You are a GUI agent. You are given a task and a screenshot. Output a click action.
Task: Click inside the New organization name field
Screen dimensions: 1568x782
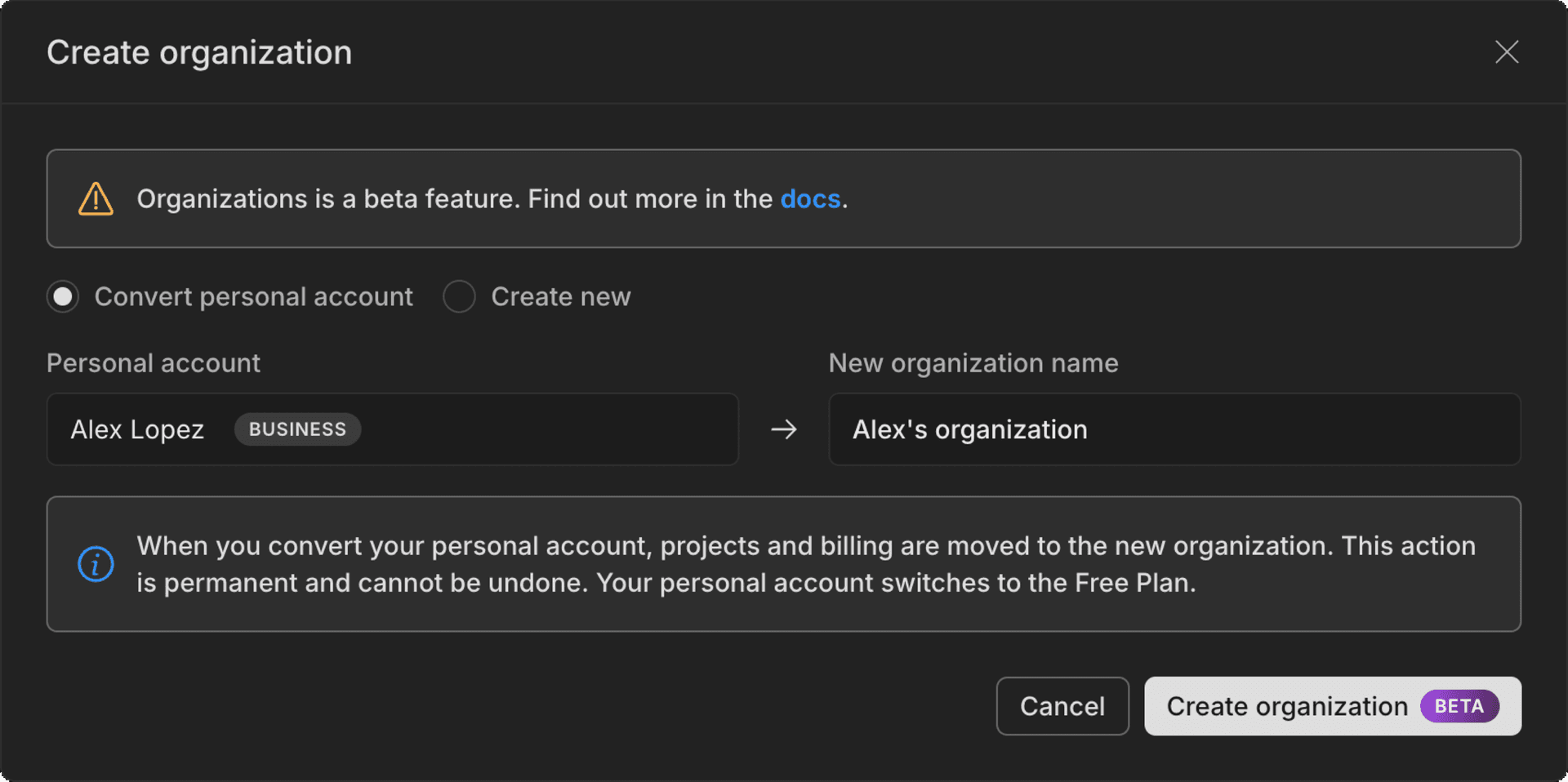(1174, 429)
